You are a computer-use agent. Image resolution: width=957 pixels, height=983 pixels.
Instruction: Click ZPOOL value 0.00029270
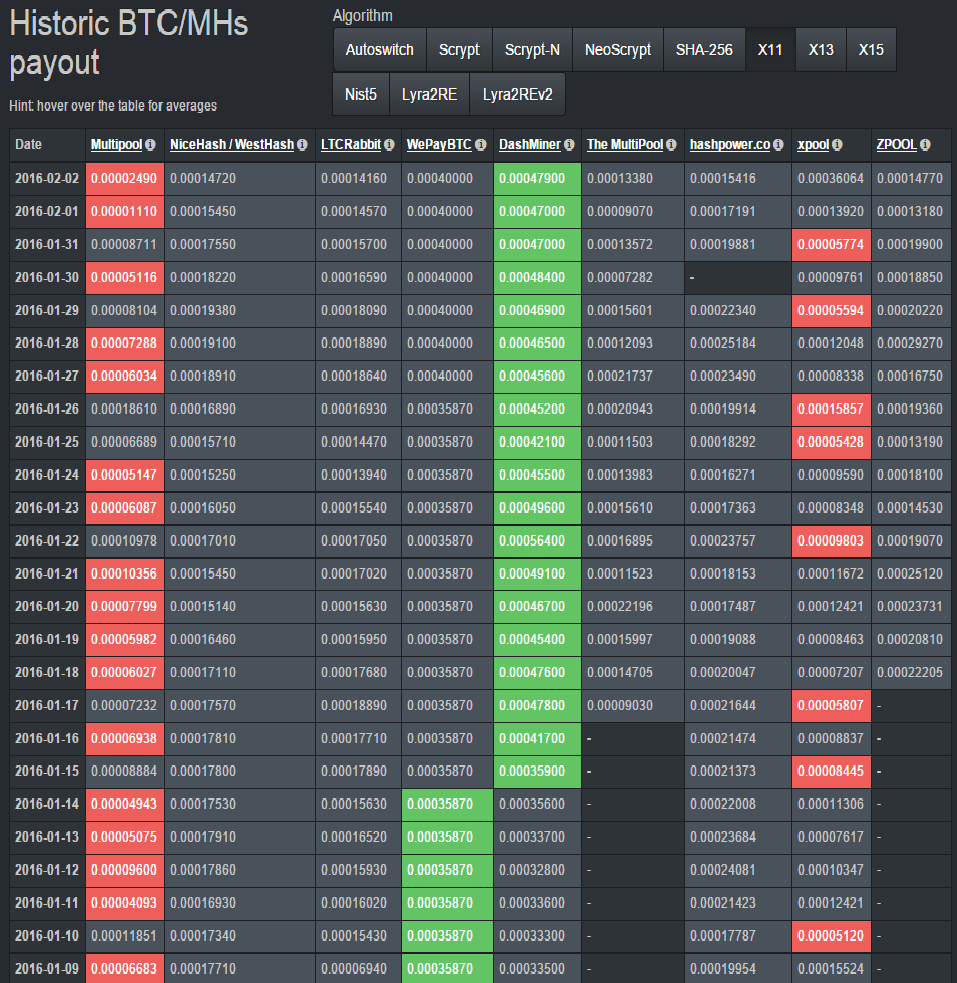[x=910, y=344]
